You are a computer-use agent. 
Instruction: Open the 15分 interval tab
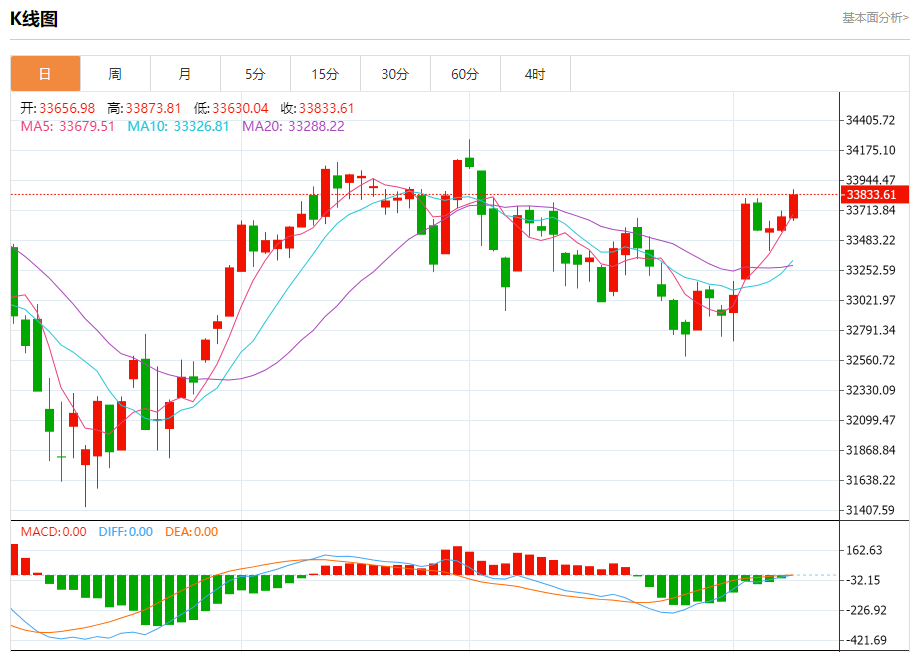point(326,74)
